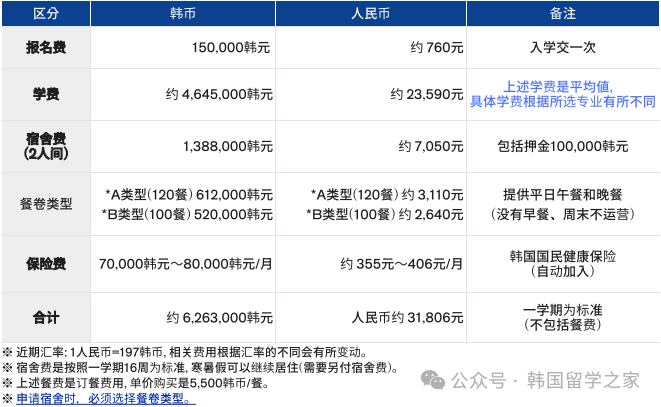This screenshot has height=407, width=661.
Task: Click the 上述餐费是订餐费用 footnote
Action: click(x=136, y=383)
